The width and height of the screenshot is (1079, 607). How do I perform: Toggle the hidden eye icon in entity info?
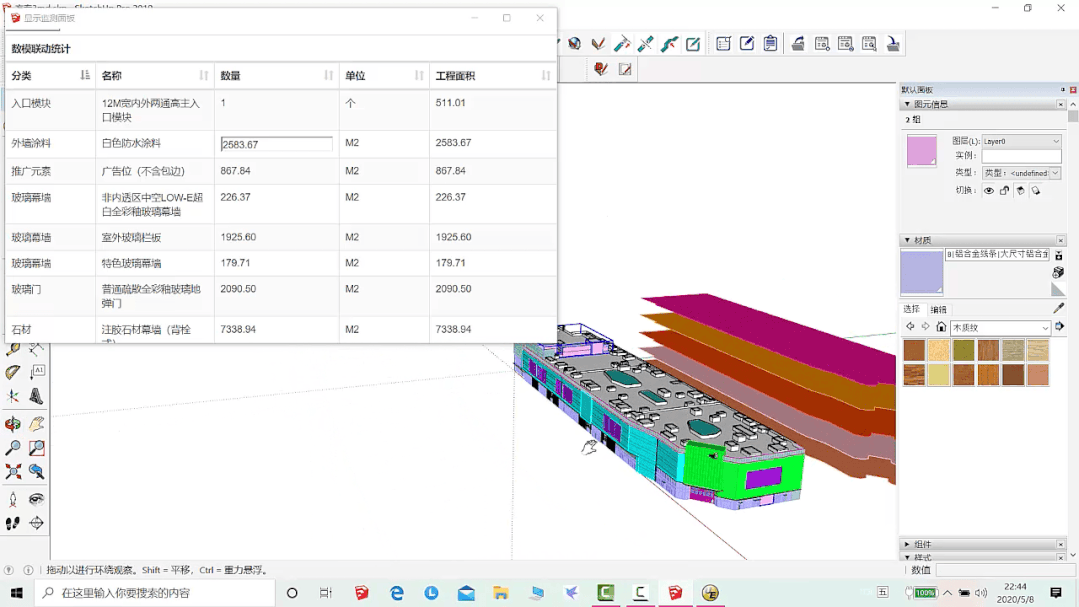989,191
